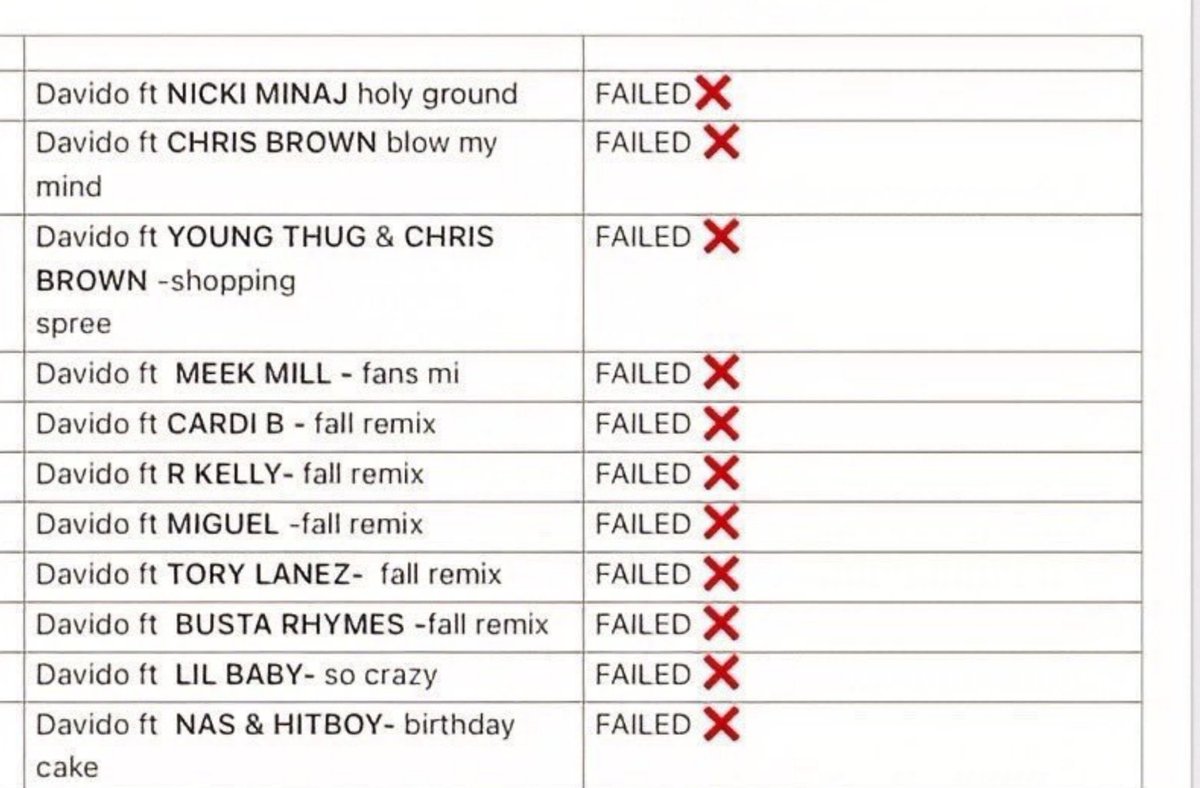Image resolution: width=1200 pixels, height=788 pixels.
Task: Select the red X for Miguel row
Action: coord(721,523)
